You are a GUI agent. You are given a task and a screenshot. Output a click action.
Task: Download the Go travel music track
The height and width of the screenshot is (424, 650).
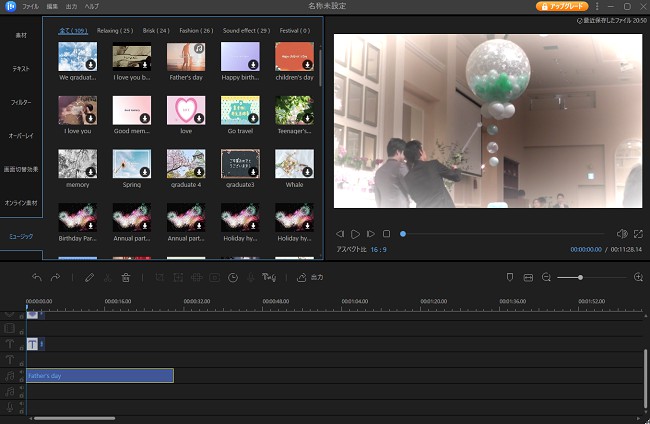pyautogui.click(x=253, y=118)
